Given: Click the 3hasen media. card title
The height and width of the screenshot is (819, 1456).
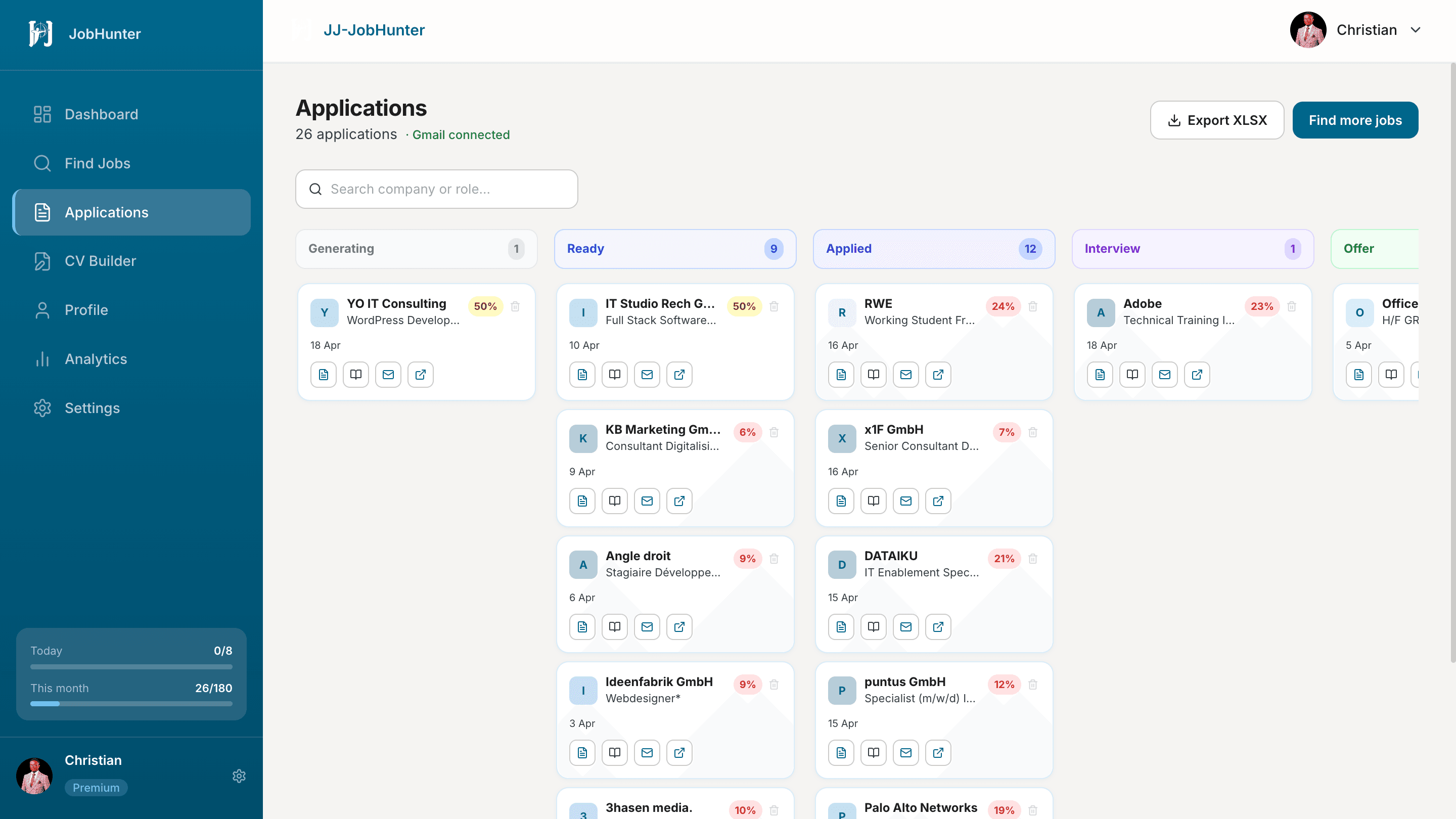Looking at the screenshot, I should pyautogui.click(x=648, y=808).
